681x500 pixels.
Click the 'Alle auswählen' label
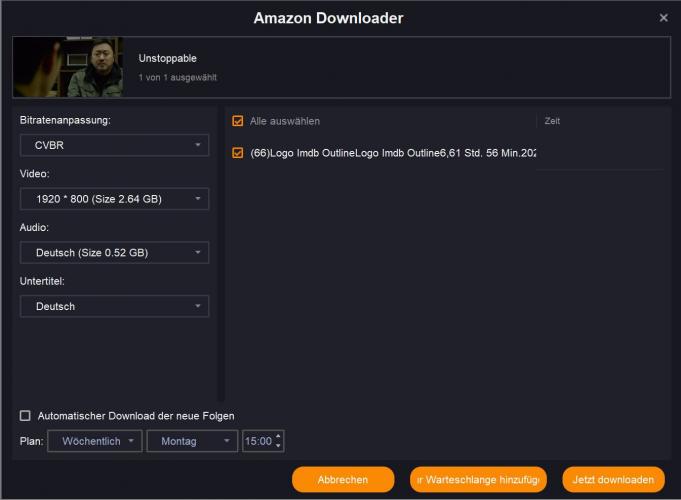[x=285, y=121]
